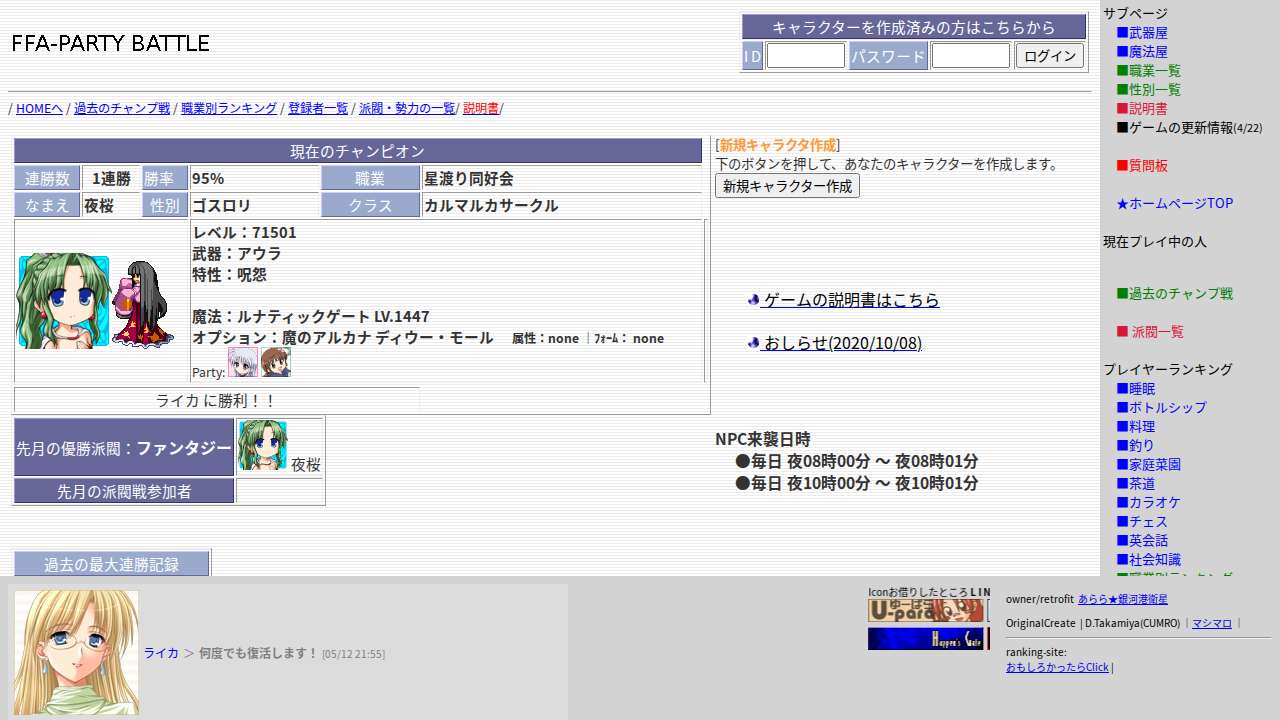Select the silver-haired party member icon
This screenshot has height=720, width=1280.
click(x=243, y=362)
